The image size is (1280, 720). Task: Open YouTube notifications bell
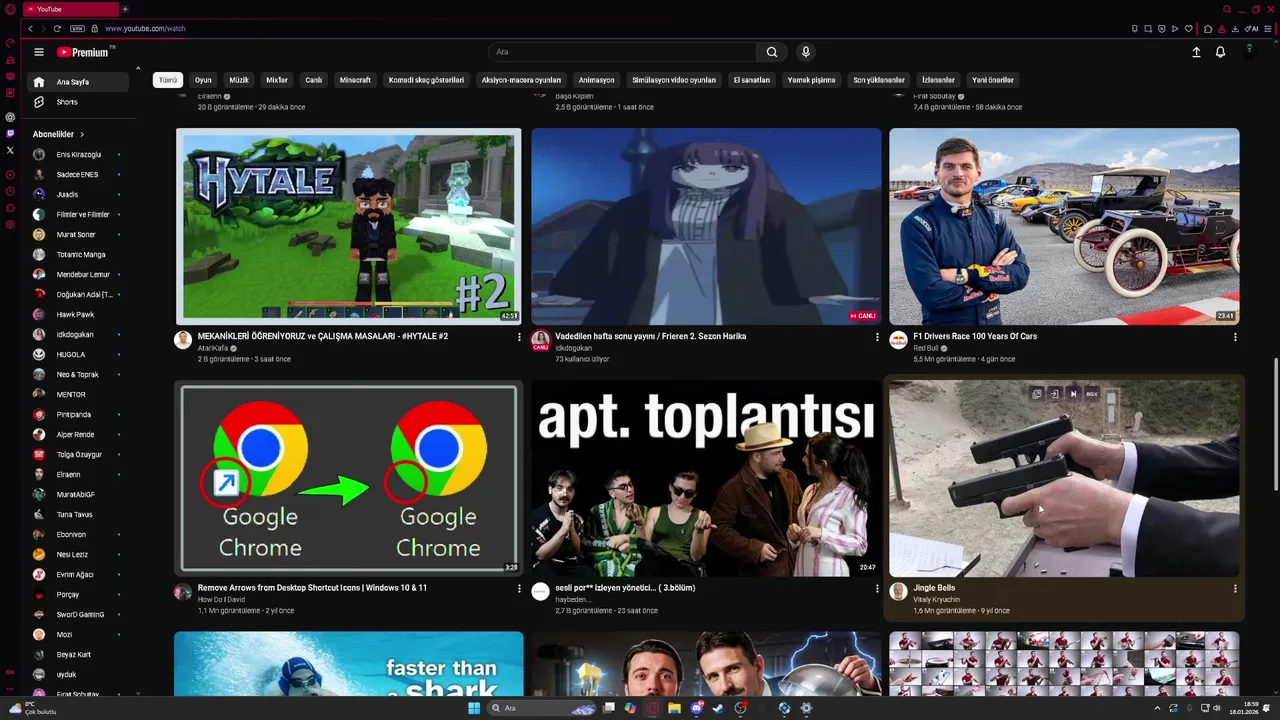1220,52
